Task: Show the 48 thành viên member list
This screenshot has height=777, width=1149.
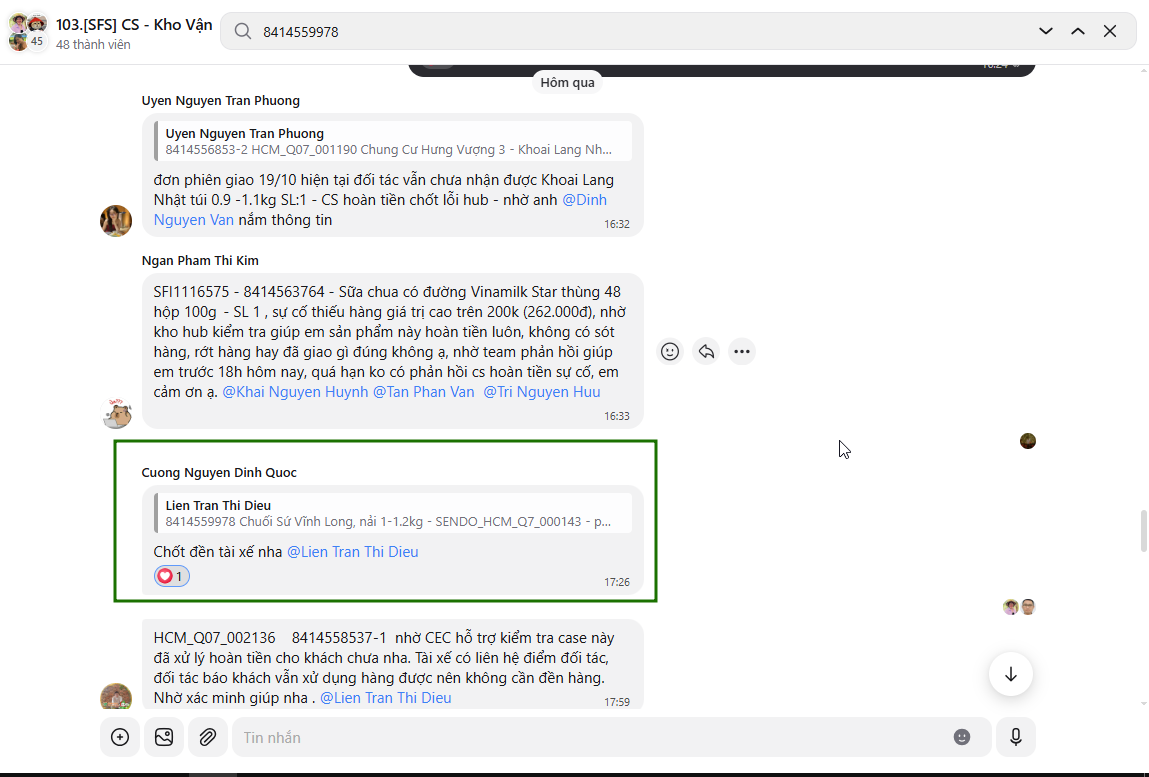Action: pos(93,45)
